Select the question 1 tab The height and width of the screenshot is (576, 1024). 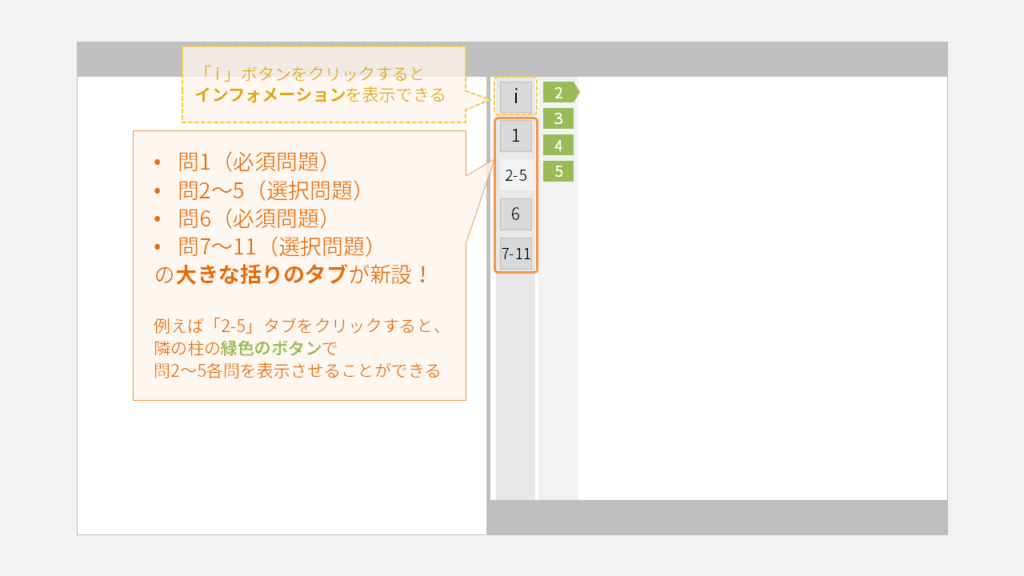(x=516, y=135)
